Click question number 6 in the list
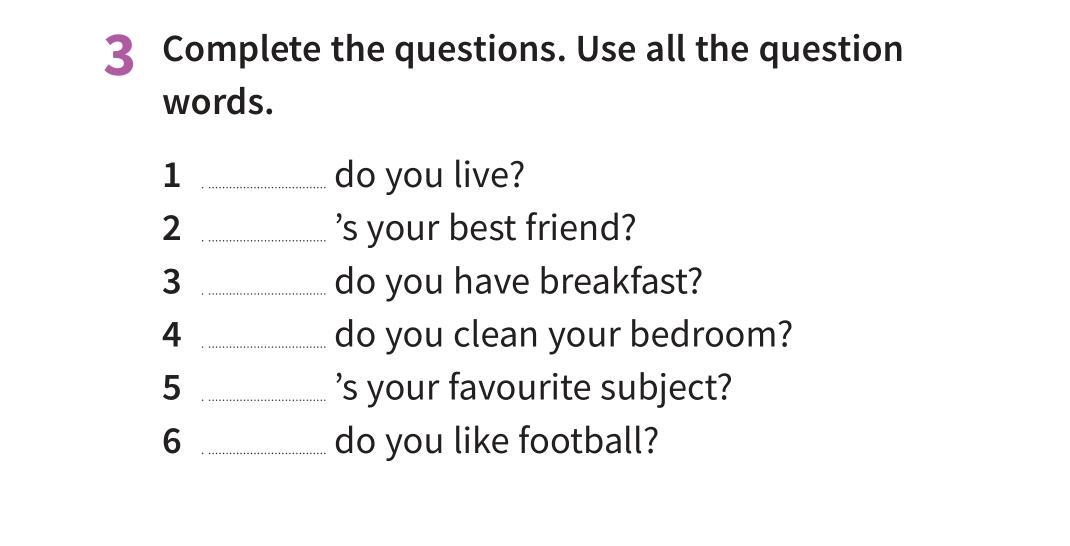This screenshot has height=546, width=1070. [172, 441]
